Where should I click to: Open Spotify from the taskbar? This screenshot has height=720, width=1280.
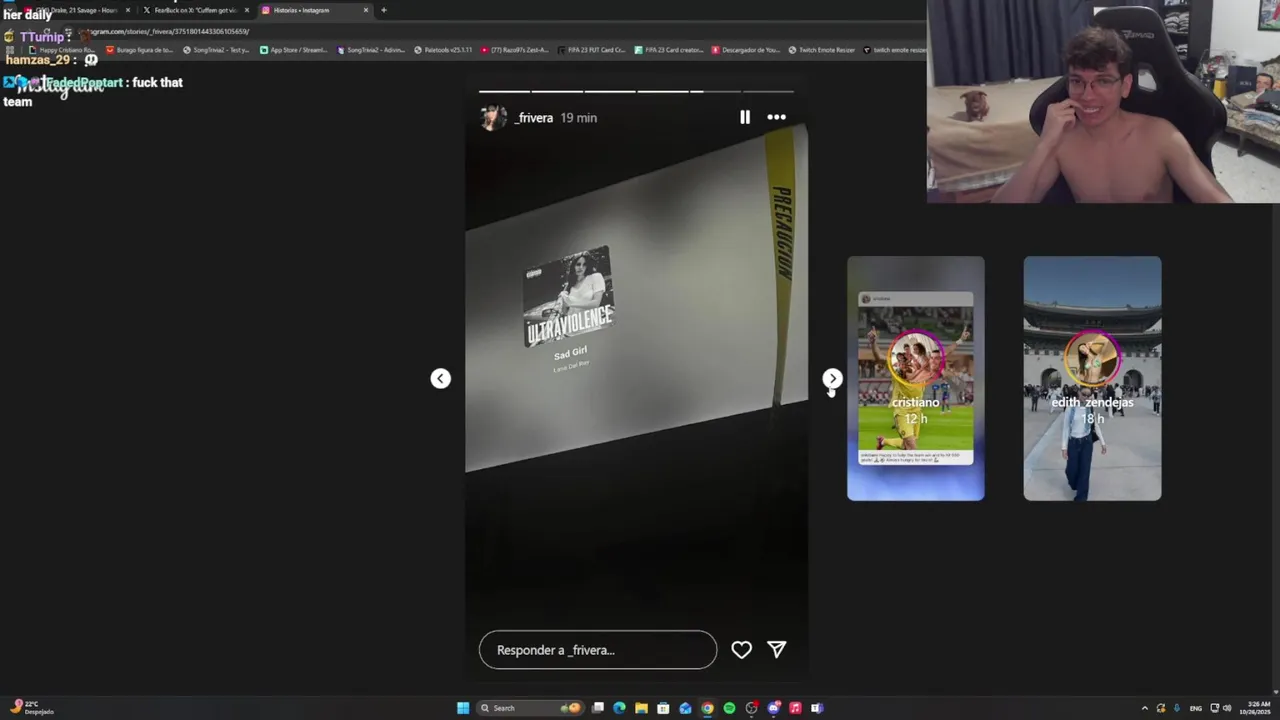point(729,708)
